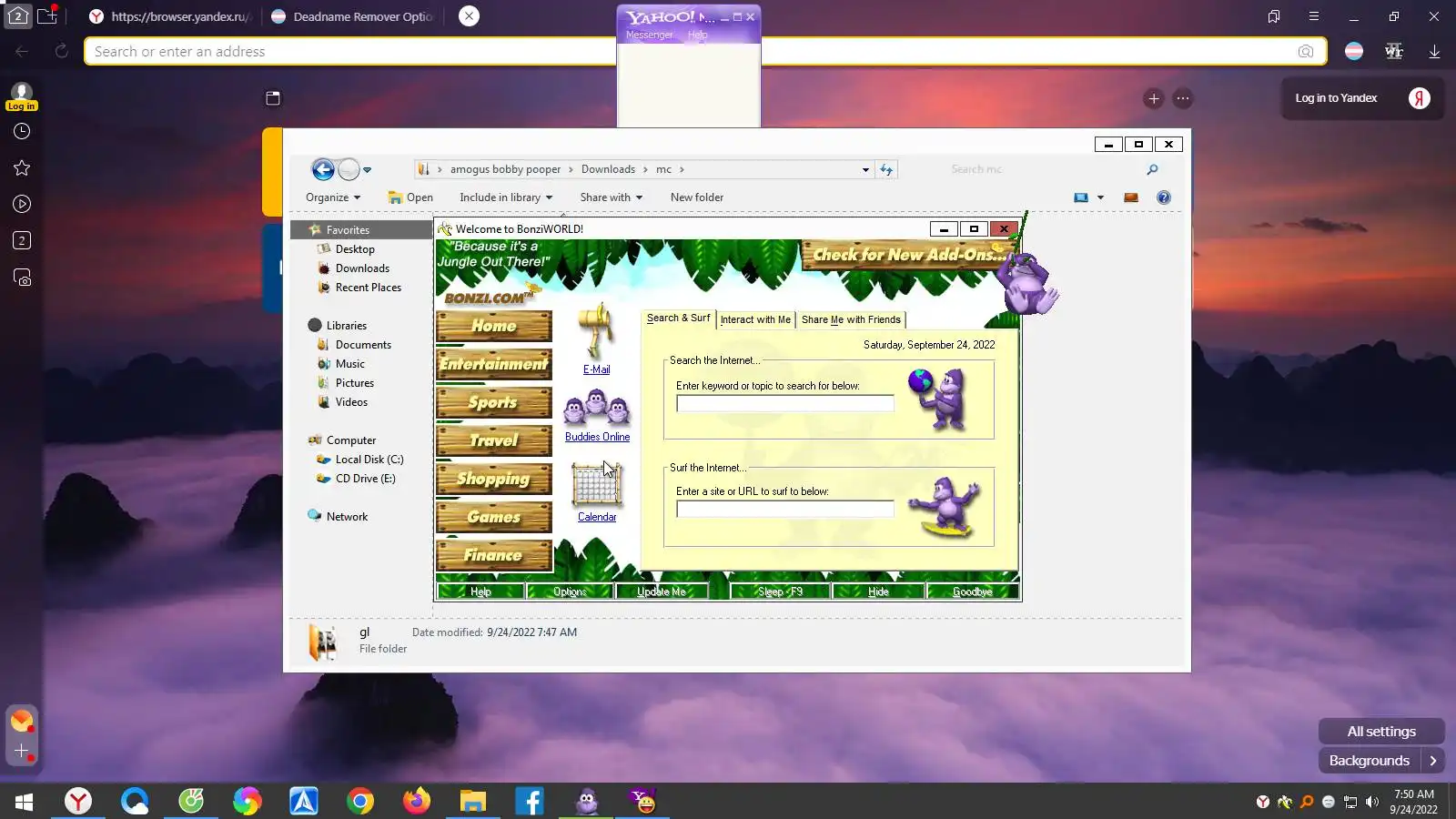The image size is (1456, 819).
Task: Refresh the Explorer address bar location
Action: coord(886,169)
